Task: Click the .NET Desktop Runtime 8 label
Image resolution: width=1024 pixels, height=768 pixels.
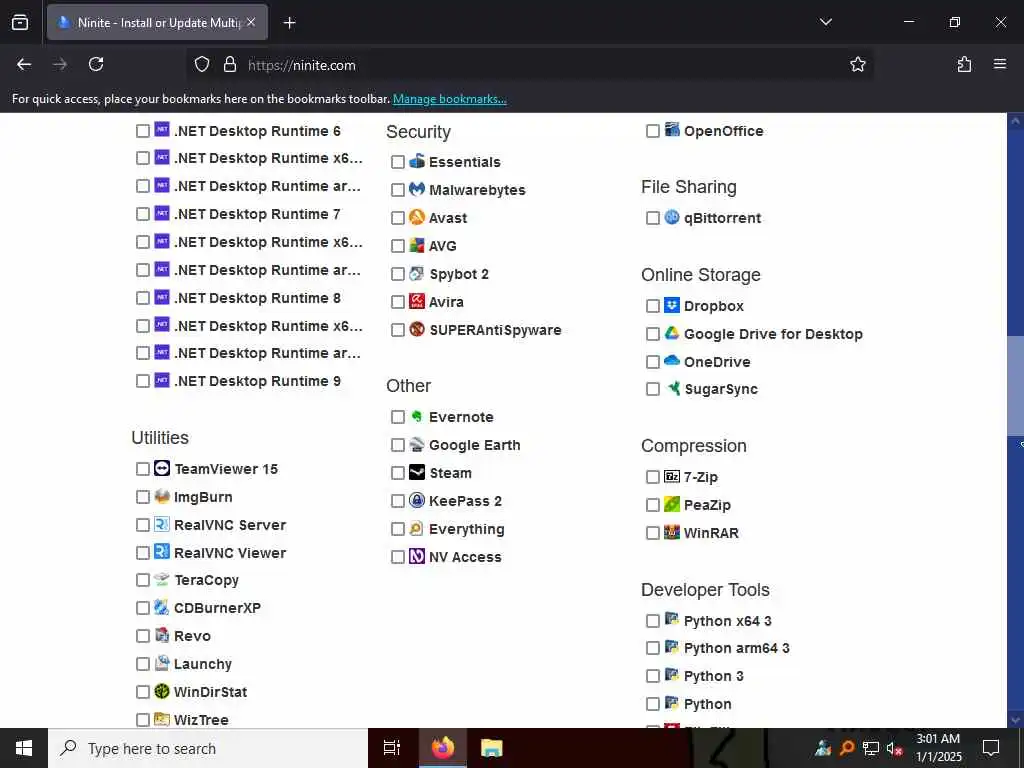Action: coord(257,298)
